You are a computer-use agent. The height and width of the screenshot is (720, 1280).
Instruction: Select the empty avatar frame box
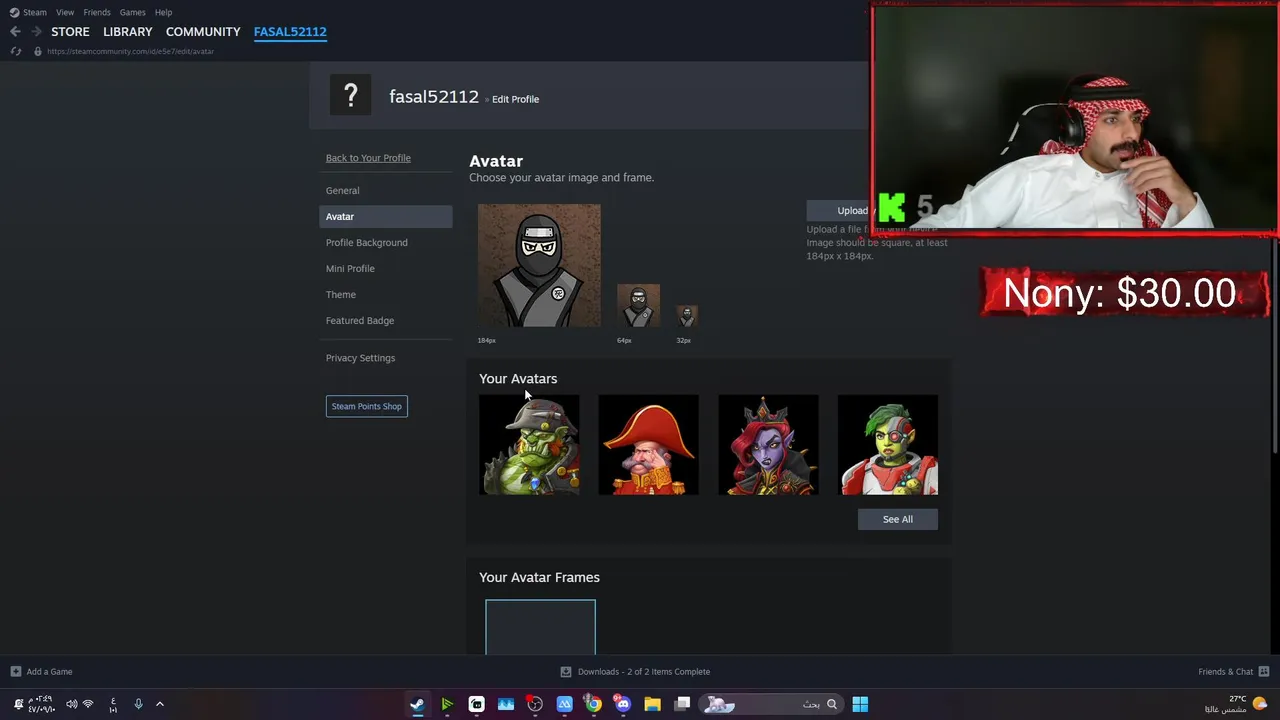pyautogui.click(x=540, y=627)
